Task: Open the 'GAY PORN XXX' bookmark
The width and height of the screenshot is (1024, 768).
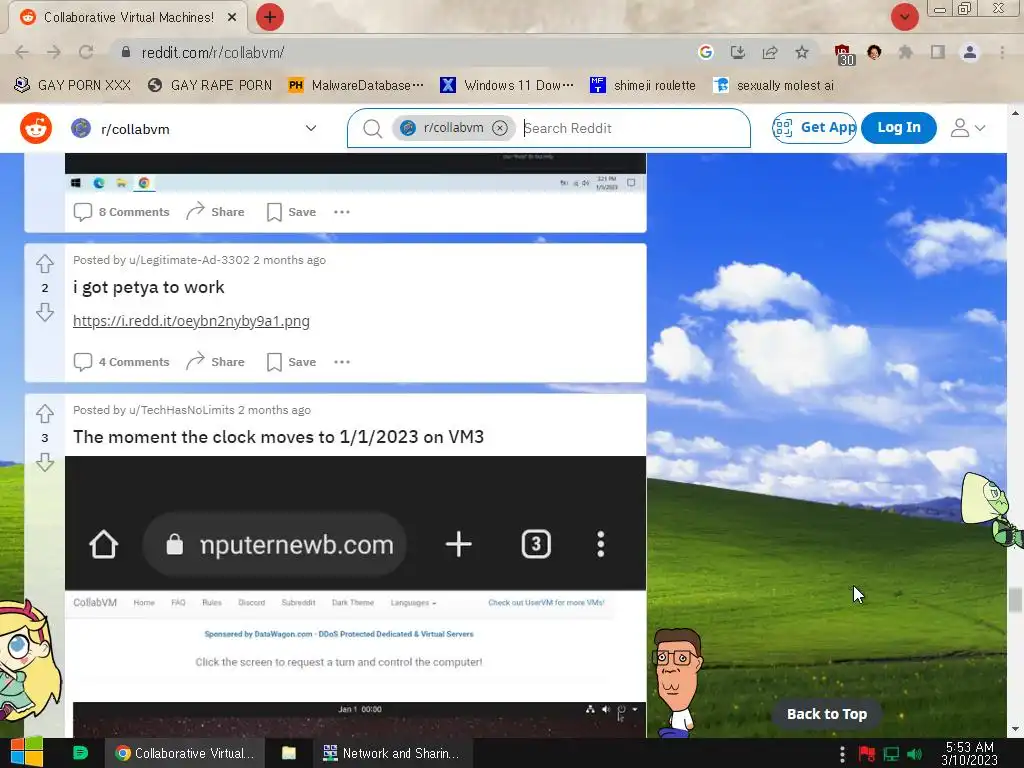Action: click(72, 86)
